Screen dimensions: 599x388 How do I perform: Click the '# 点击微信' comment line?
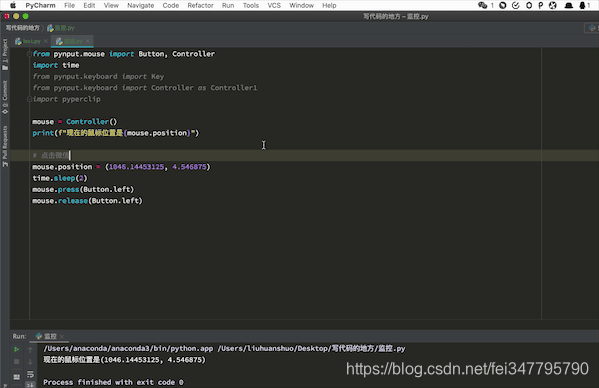(51, 155)
